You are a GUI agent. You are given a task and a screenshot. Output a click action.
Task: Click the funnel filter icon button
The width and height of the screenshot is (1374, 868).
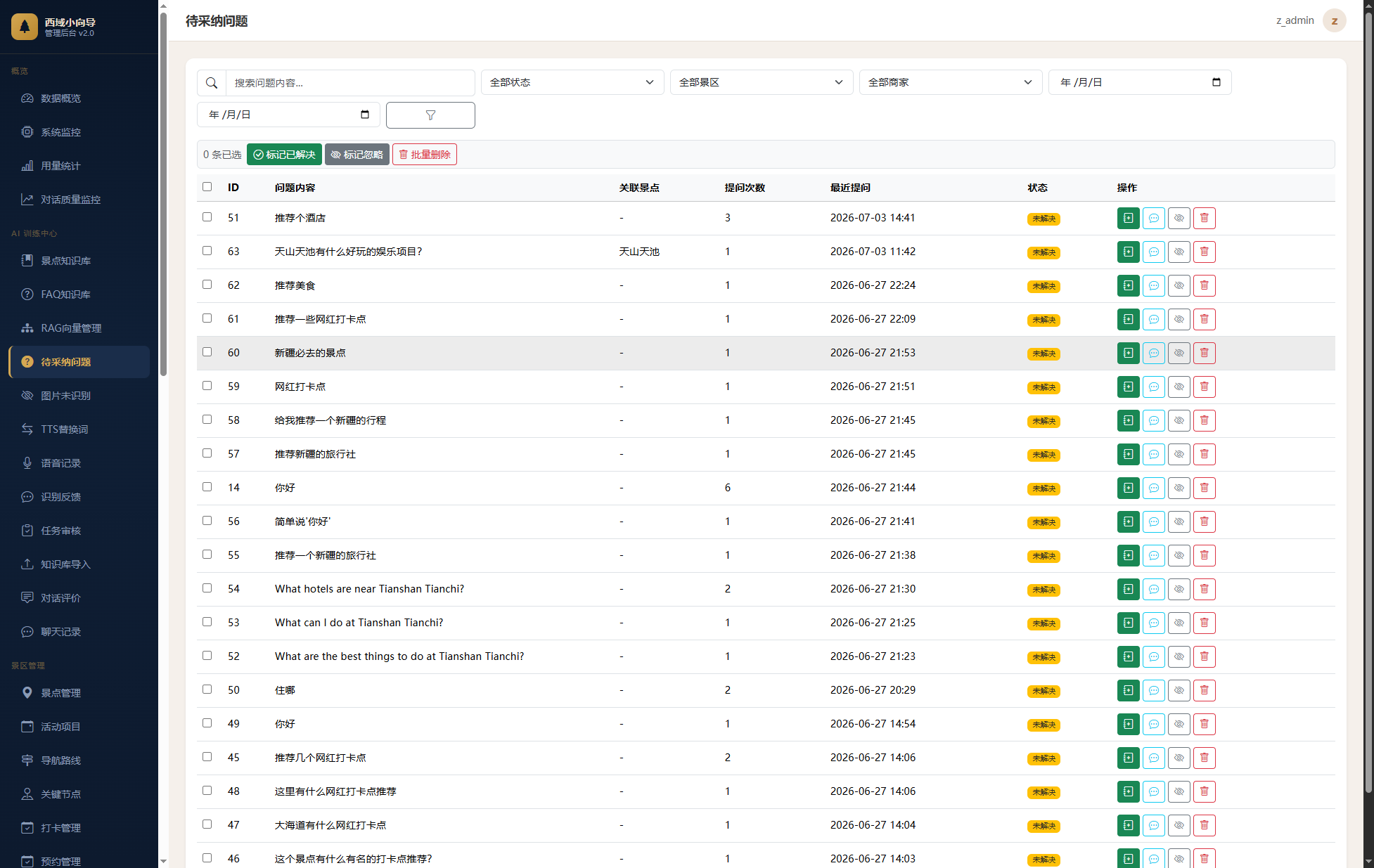[x=430, y=115]
